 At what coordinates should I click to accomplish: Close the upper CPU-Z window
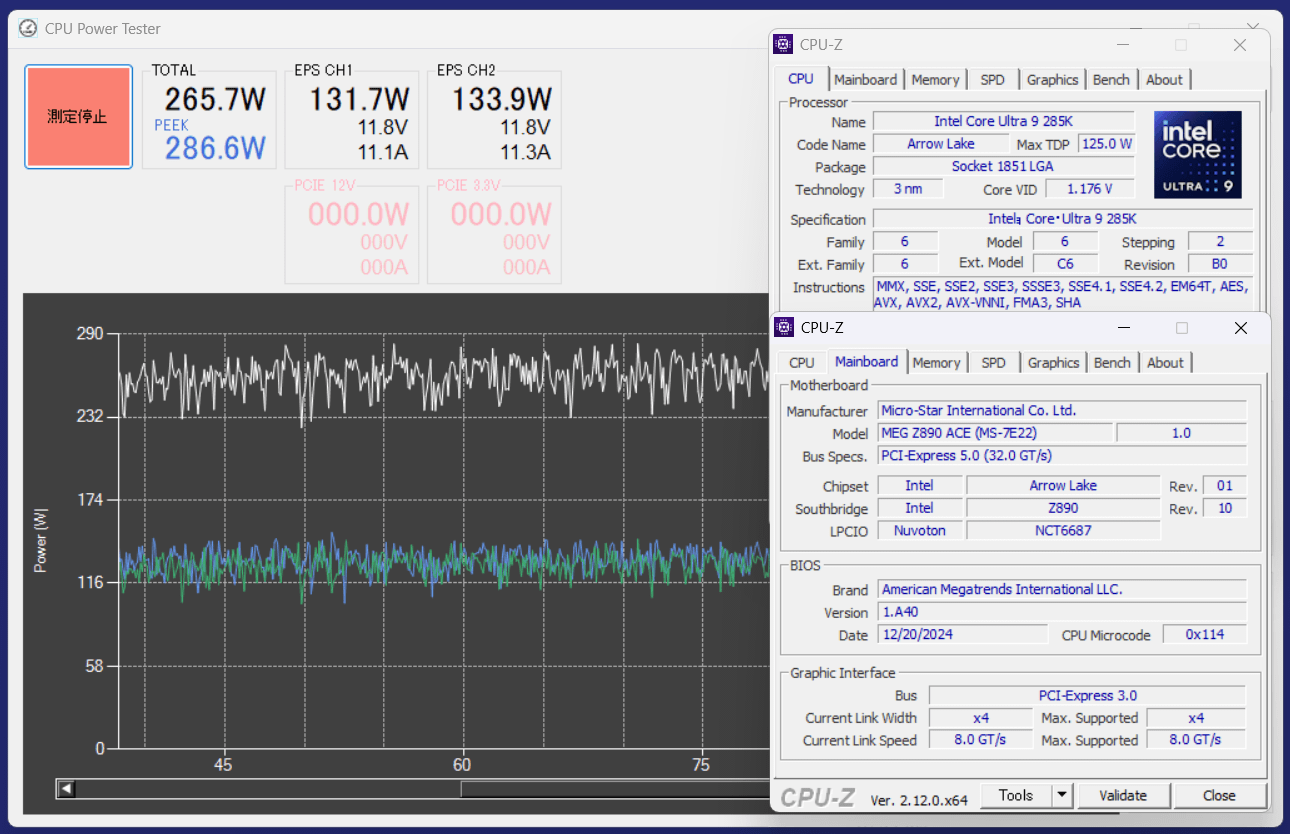tap(1239, 45)
